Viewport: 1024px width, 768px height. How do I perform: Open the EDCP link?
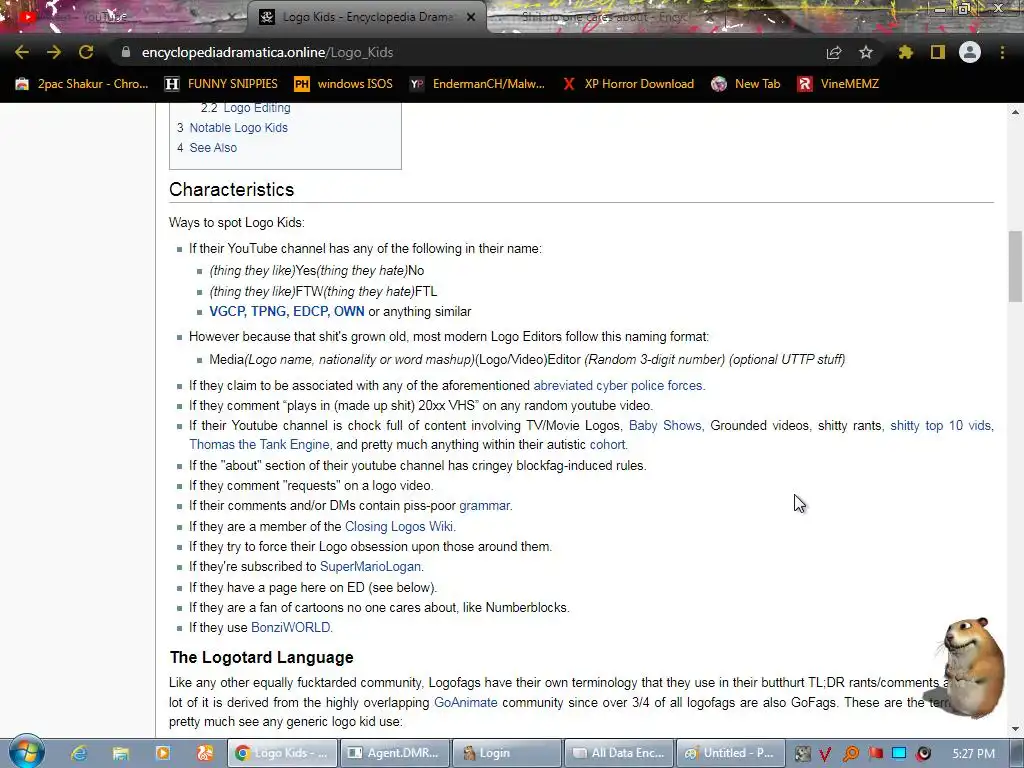click(310, 312)
